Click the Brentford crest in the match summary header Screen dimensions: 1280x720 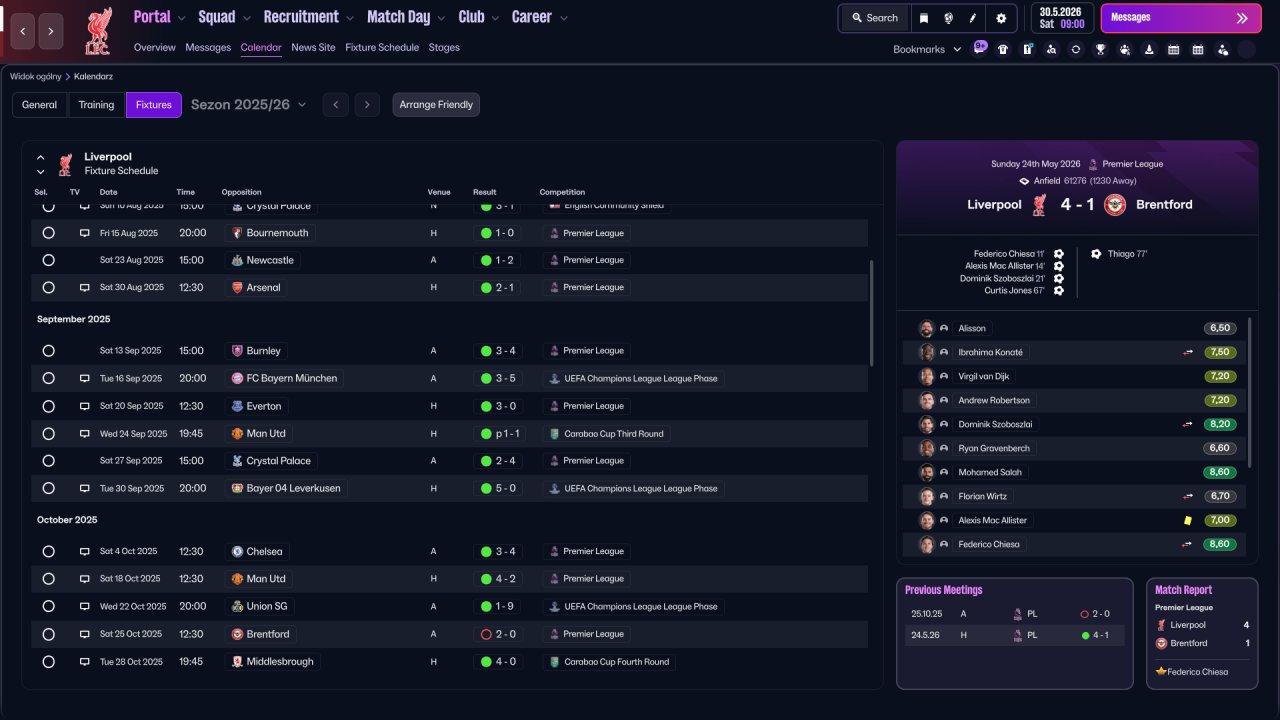[x=1116, y=204]
